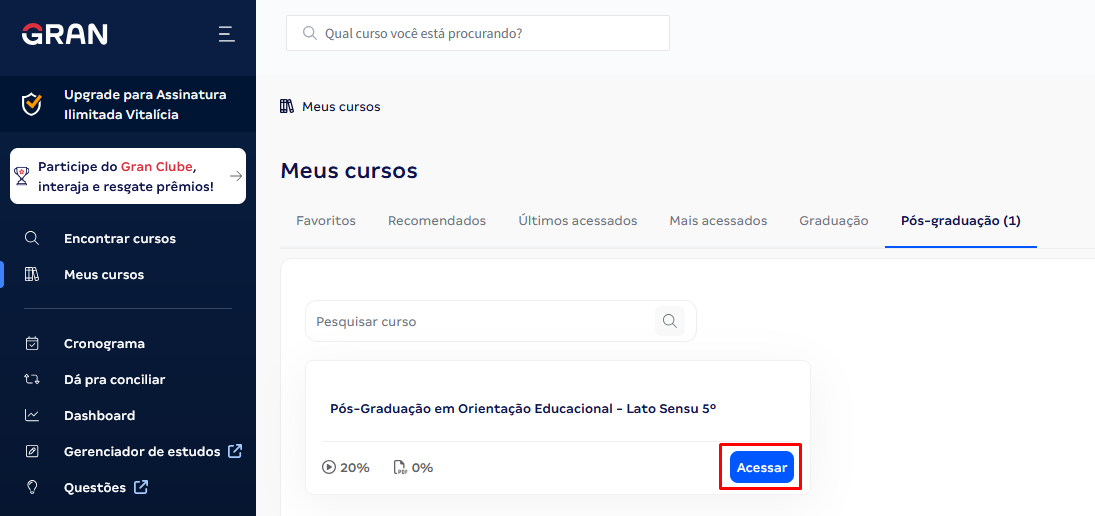
Task: Click the magnifier icon in Pesquisar curso
Action: [670, 321]
